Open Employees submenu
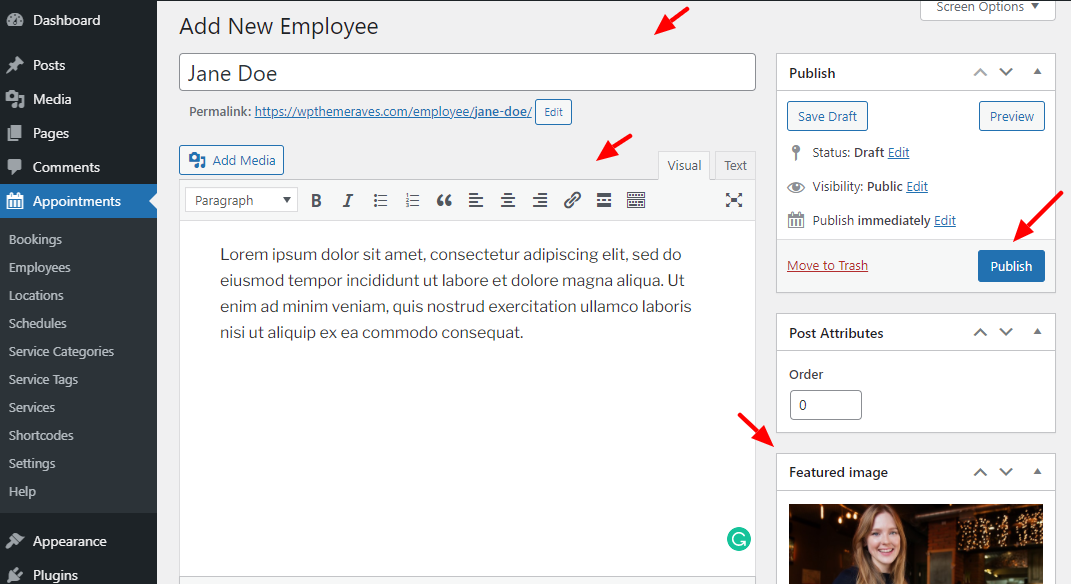The height and width of the screenshot is (584, 1071). coord(40,268)
